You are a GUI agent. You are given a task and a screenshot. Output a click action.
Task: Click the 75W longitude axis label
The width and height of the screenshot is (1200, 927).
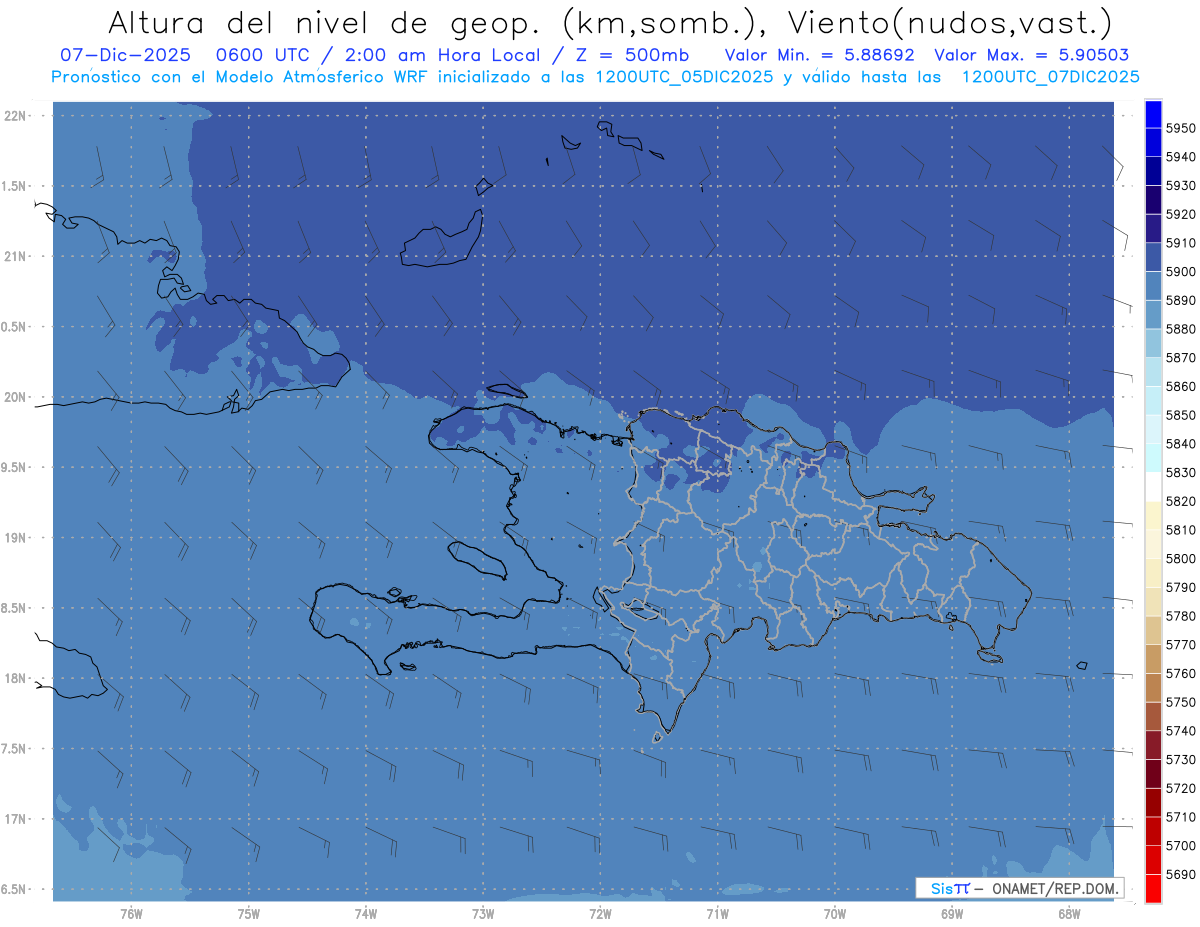tap(249, 913)
